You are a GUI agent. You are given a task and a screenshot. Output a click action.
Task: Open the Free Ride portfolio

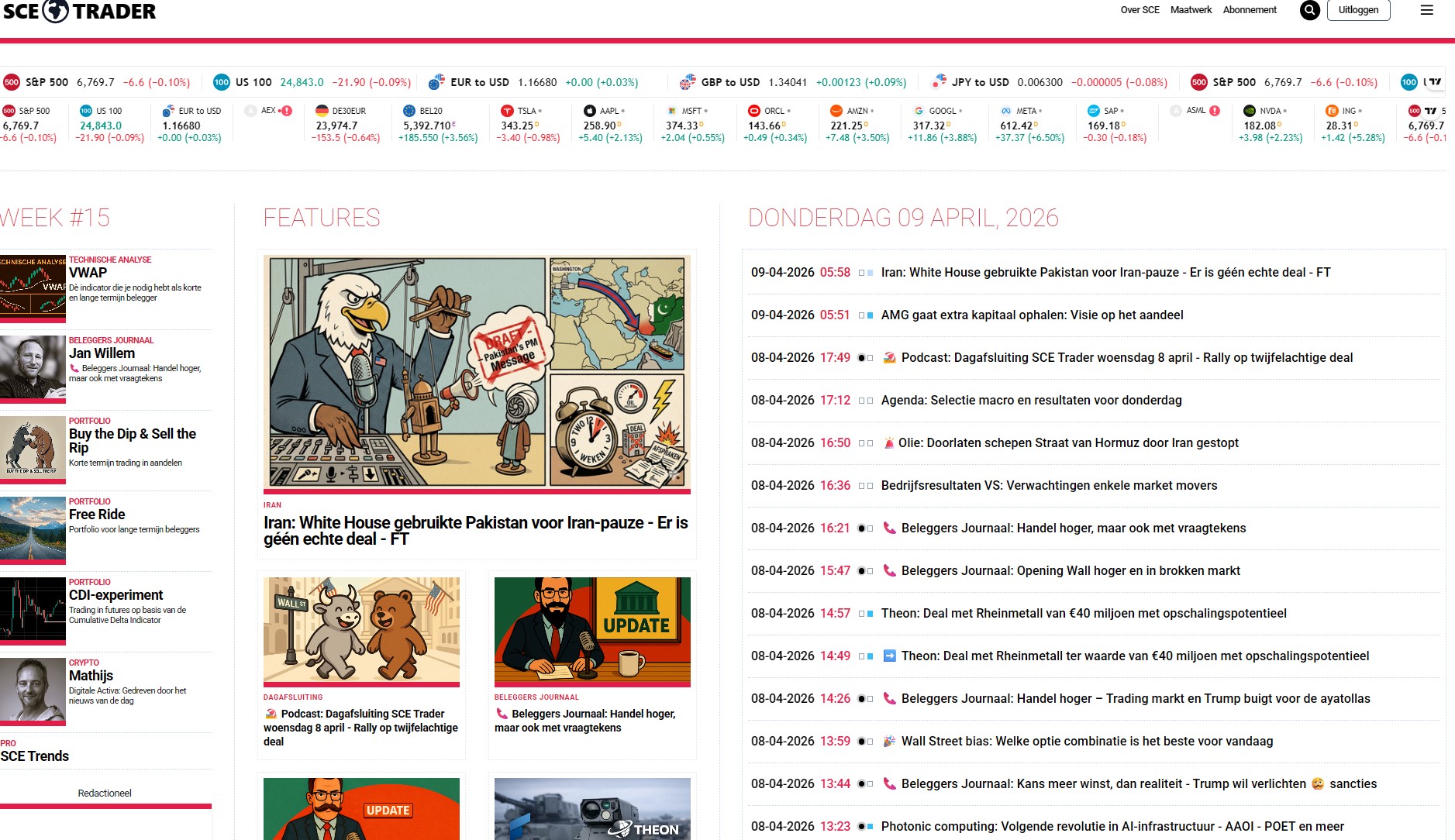pos(97,515)
